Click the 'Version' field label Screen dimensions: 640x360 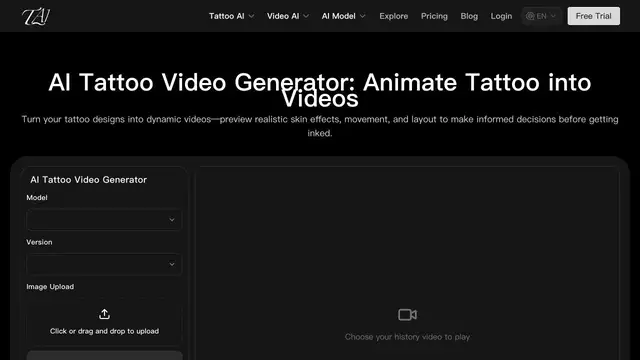[x=39, y=242]
